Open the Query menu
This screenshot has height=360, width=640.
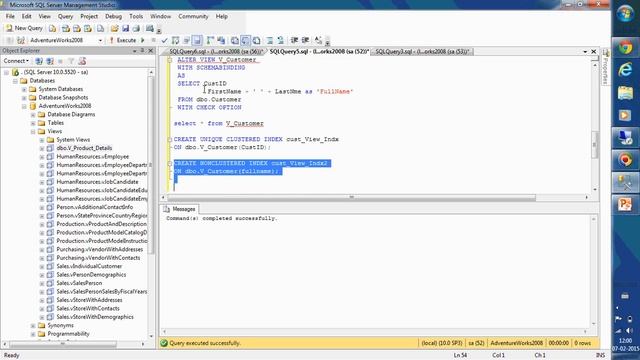pos(65,16)
